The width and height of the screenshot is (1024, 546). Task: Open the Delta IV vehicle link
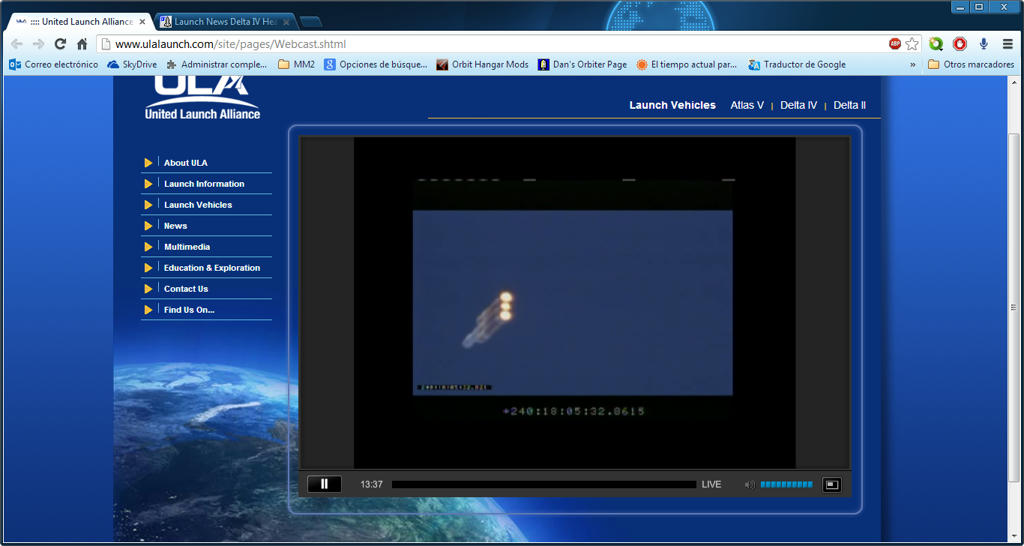(799, 105)
